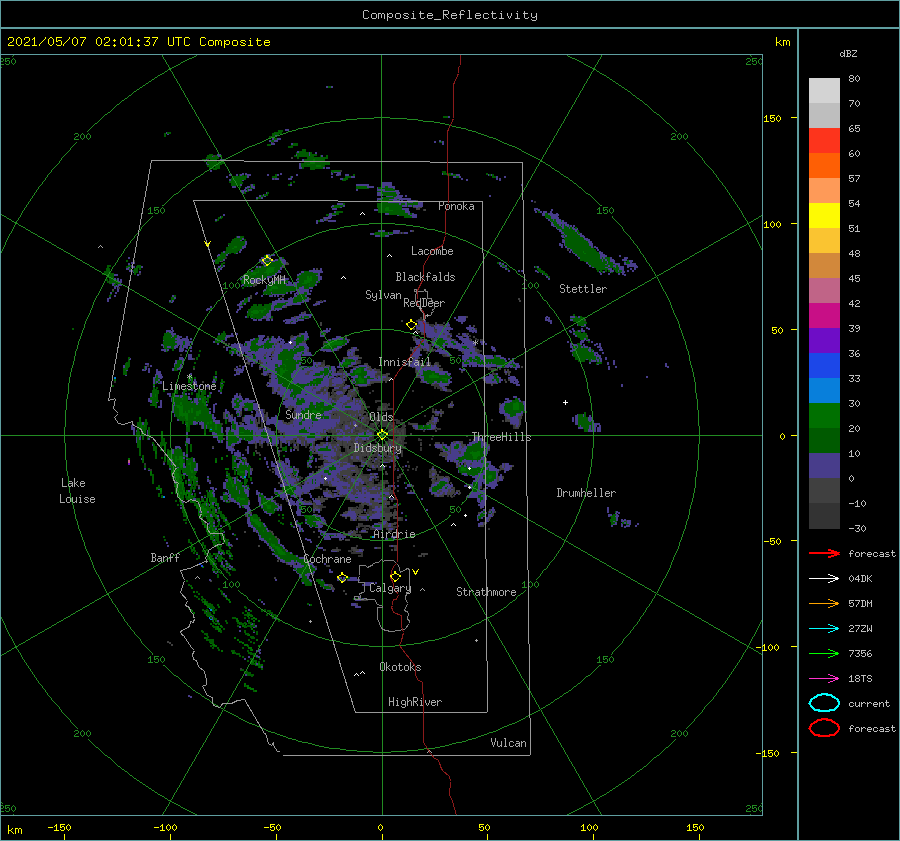900x841 pixels.
Task: Click the red forecast ellipse icon
Action: pyautogui.click(x=824, y=728)
